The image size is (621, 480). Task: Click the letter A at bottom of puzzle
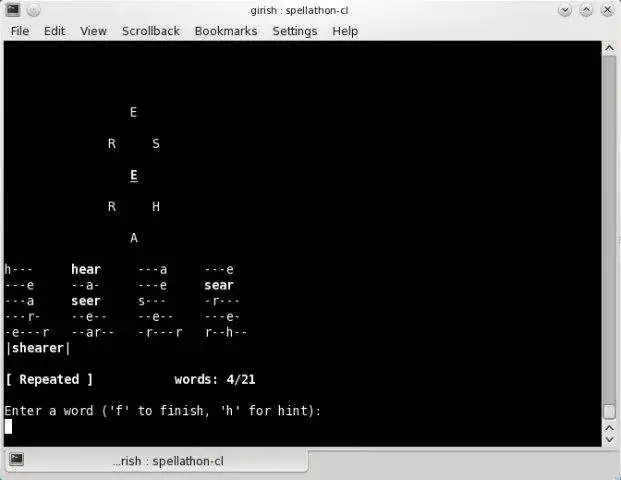[134, 238]
